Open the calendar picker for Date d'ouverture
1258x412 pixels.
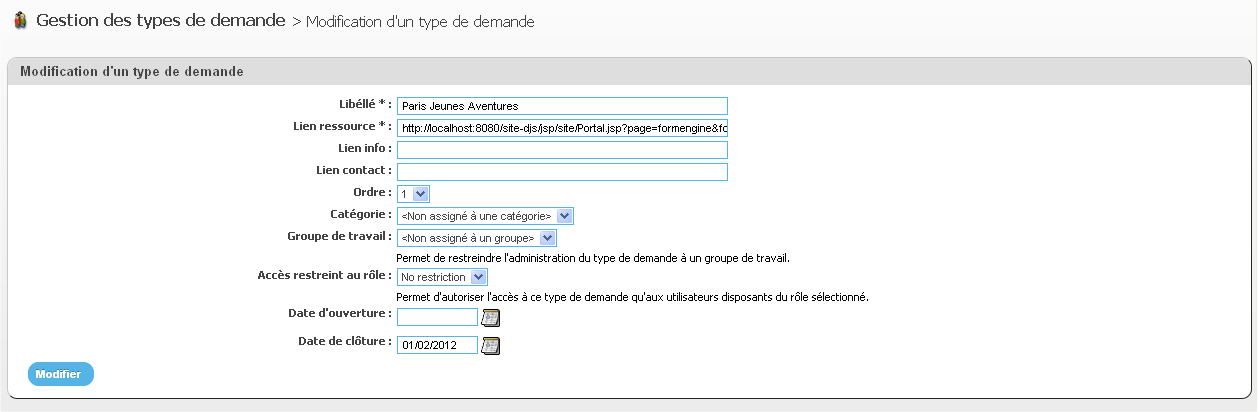(490, 318)
